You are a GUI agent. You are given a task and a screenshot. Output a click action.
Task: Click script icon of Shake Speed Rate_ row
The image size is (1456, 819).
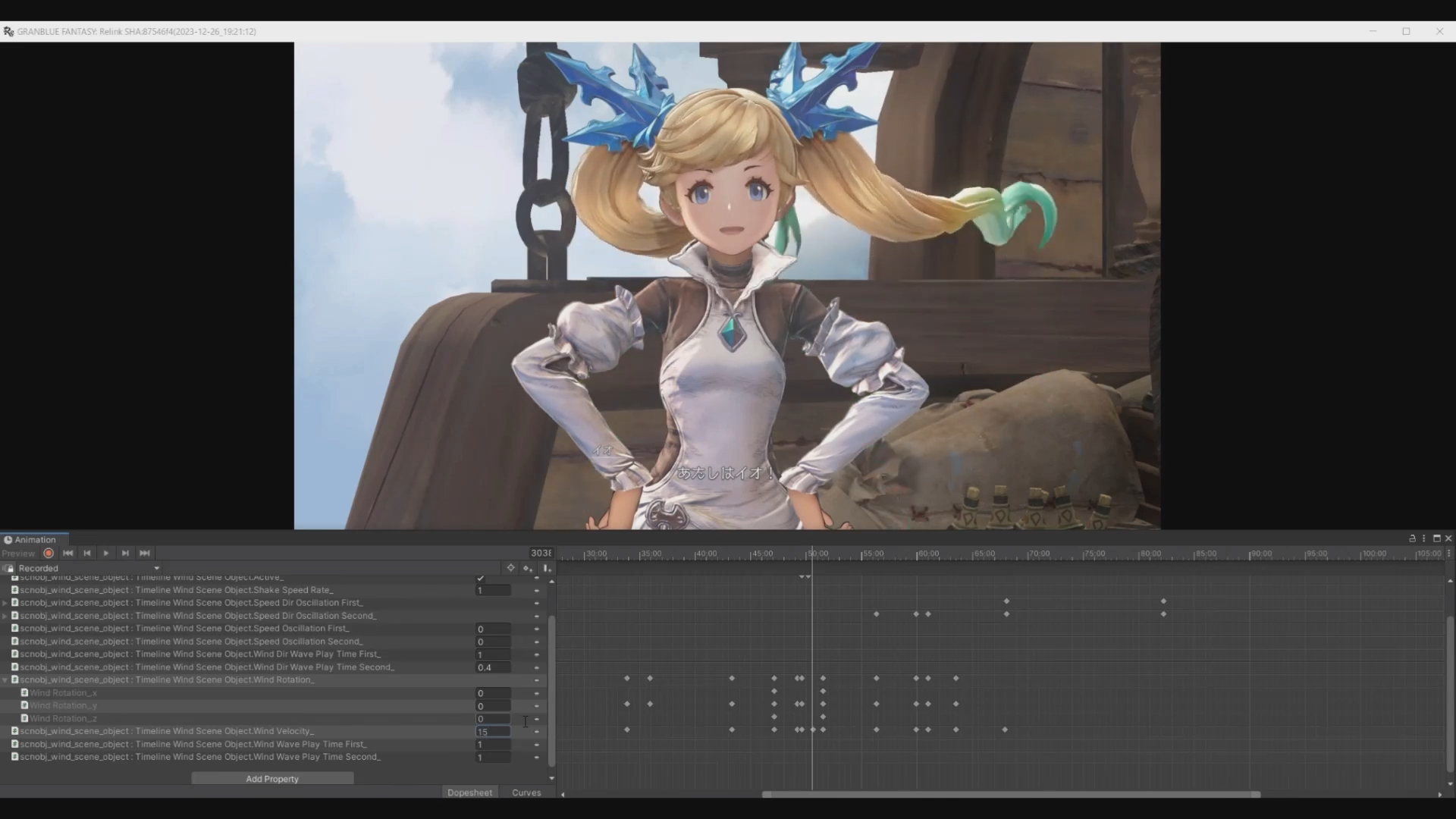(14, 590)
